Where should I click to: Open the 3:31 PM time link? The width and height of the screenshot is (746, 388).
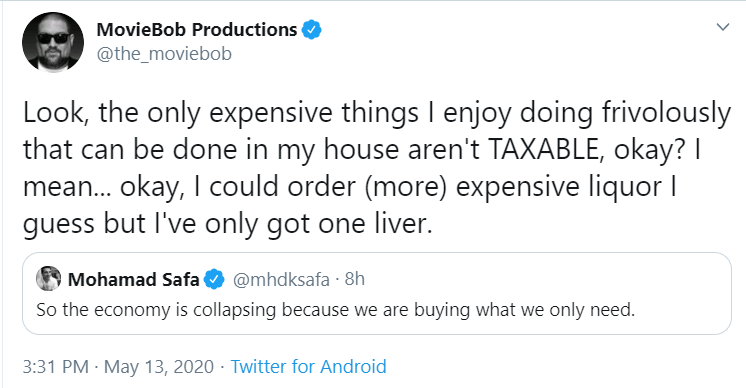point(56,367)
